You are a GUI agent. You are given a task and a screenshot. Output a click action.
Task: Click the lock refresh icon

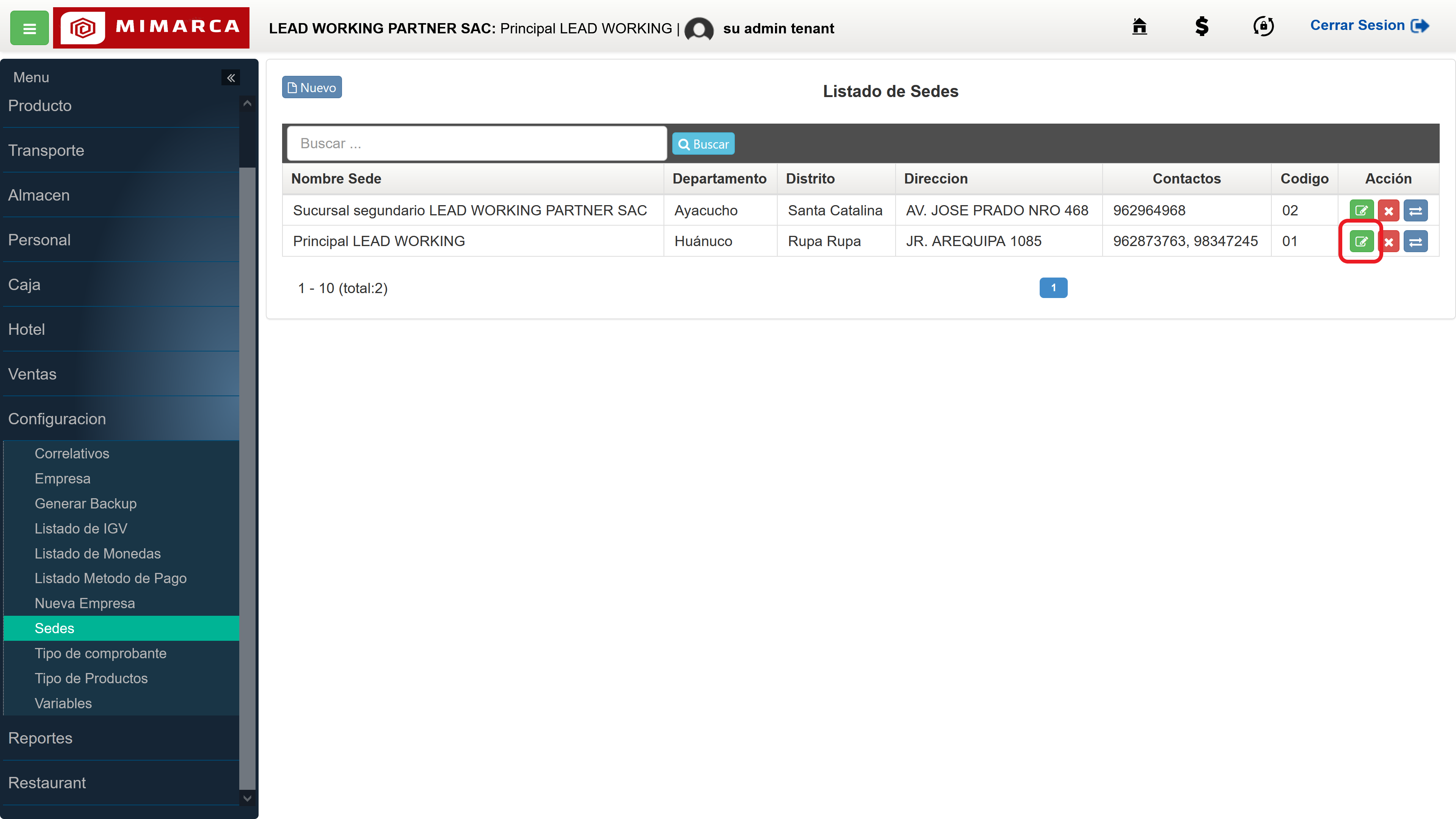coord(1263,26)
